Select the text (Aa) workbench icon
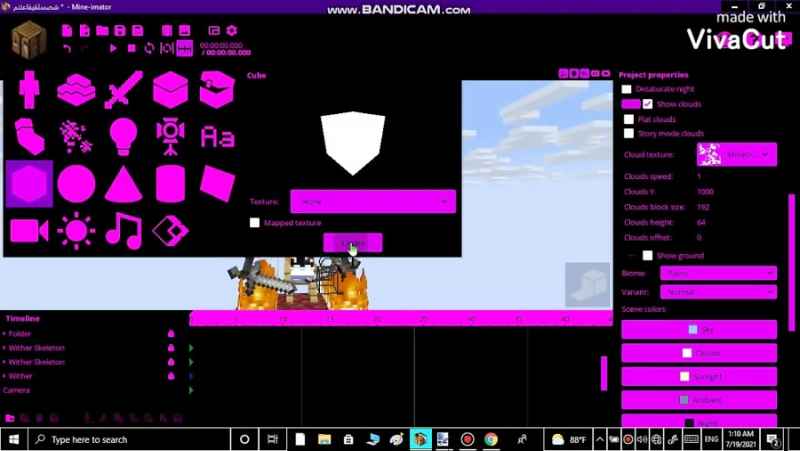The width and height of the screenshot is (800, 451). (x=218, y=137)
